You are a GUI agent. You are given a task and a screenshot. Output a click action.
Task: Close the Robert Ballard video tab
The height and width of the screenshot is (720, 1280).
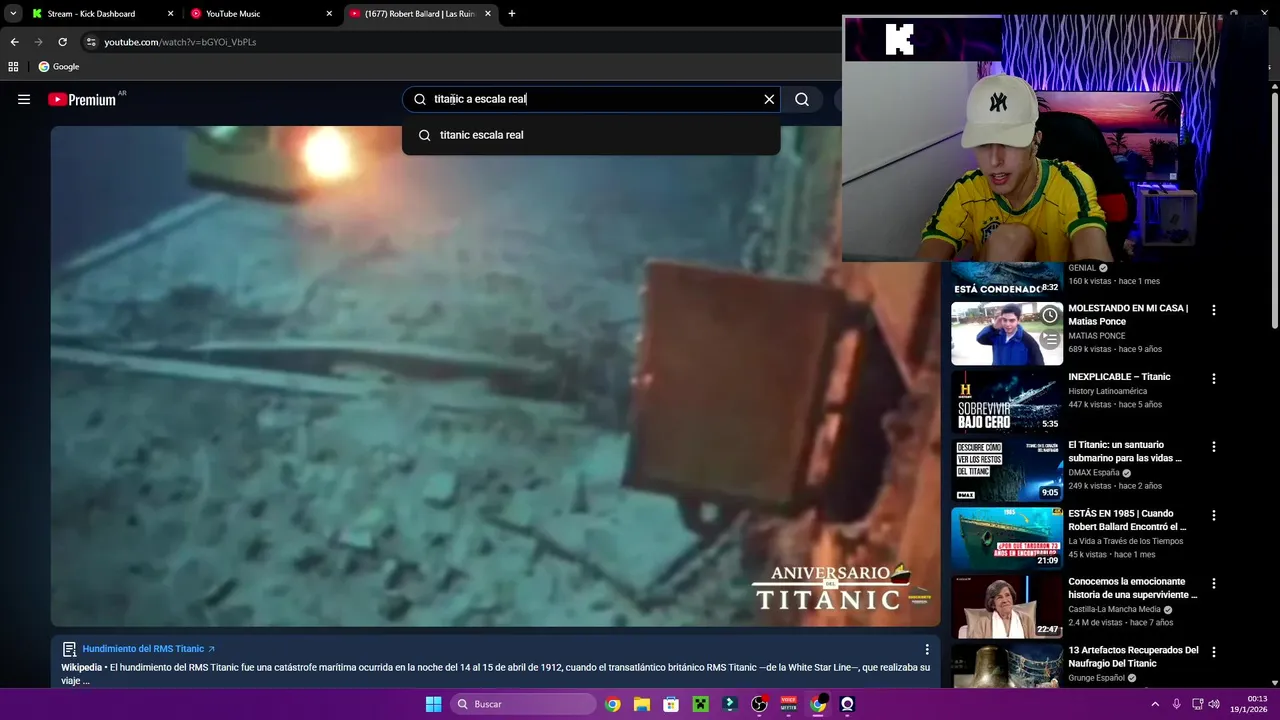[x=488, y=14]
